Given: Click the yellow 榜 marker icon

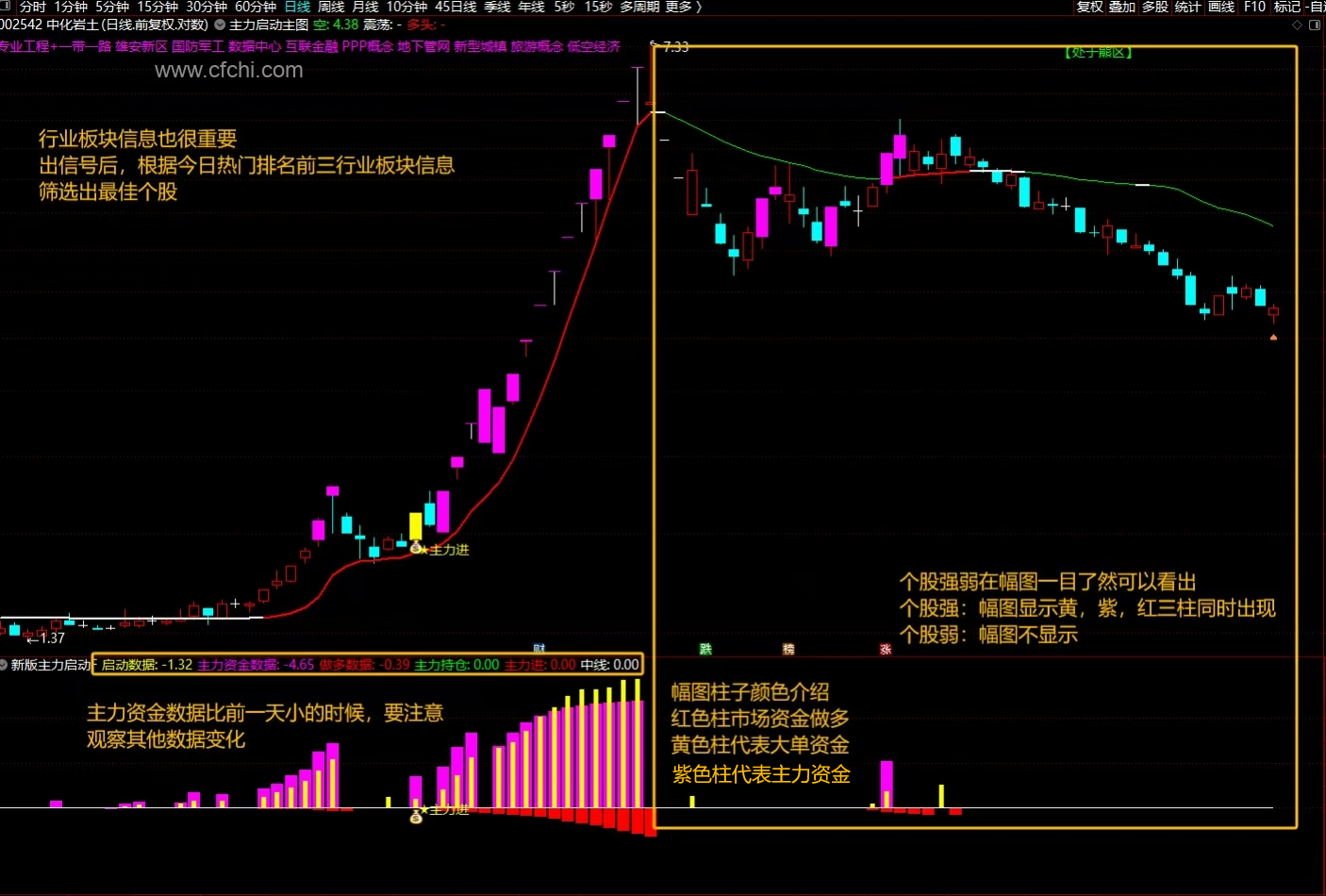Looking at the screenshot, I should tap(788, 649).
